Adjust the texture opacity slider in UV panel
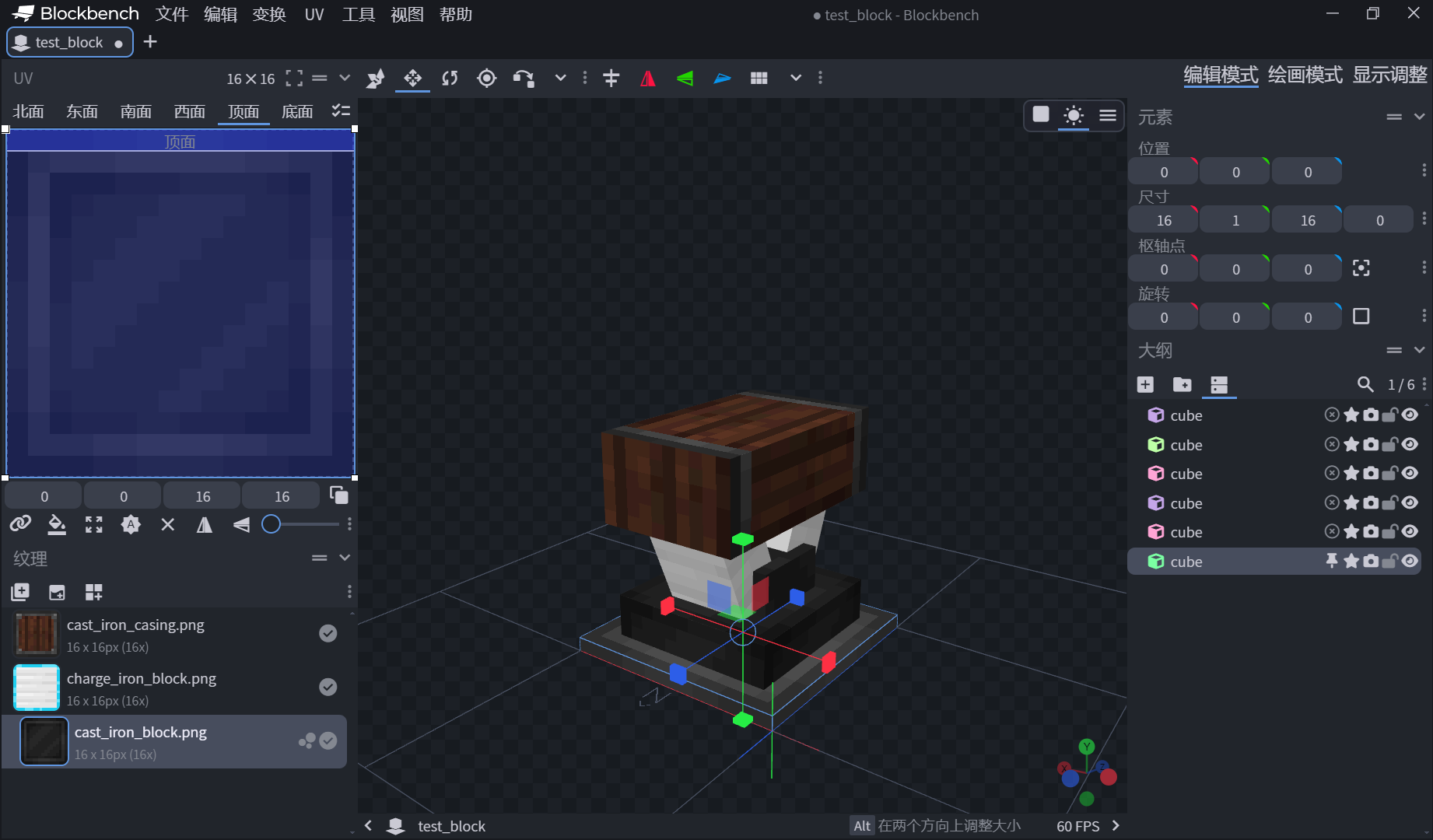 click(x=272, y=525)
